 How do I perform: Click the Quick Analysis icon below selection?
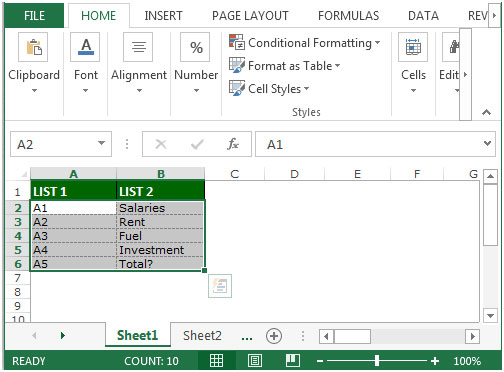tap(220, 286)
